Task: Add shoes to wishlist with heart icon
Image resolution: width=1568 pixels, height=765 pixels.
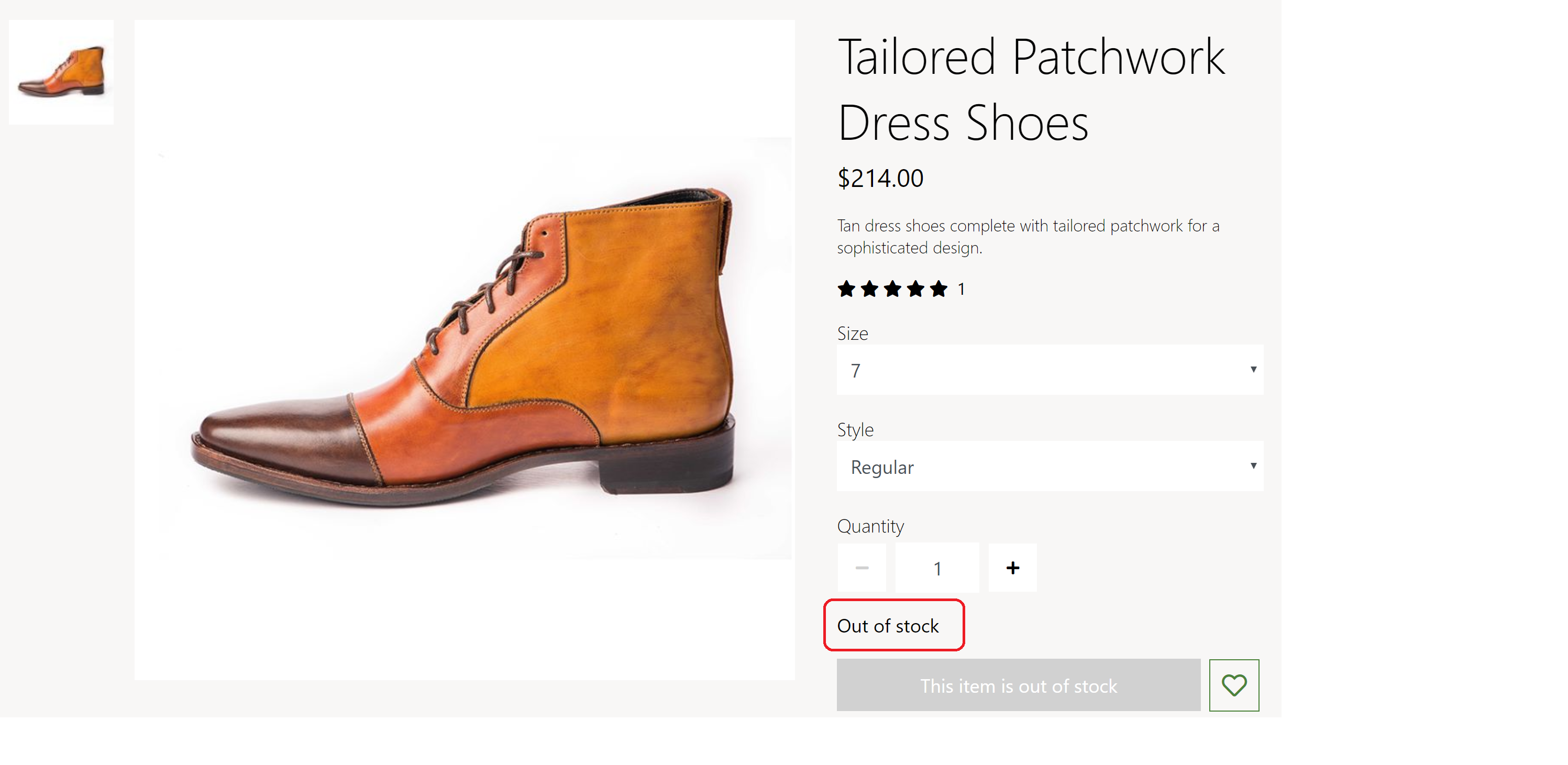Action: [x=1233, y=685]
